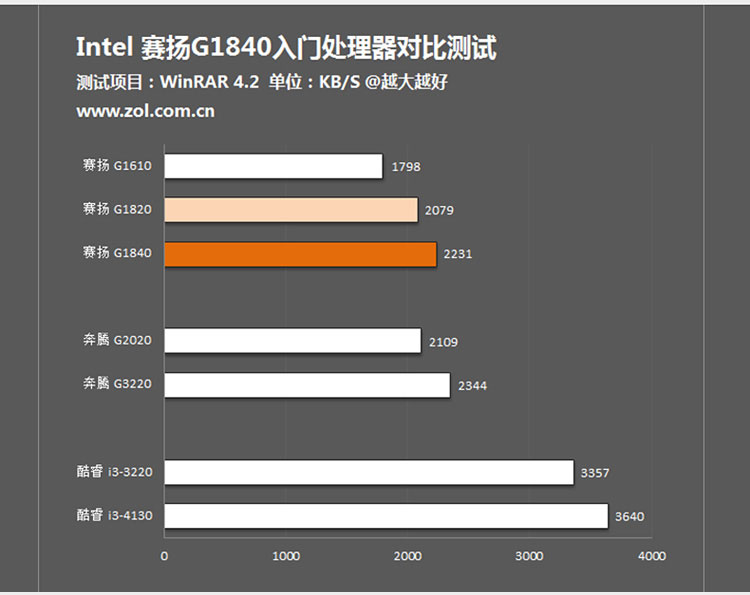Click the chart title about 赛扬G1840
This screenshot has width=750, height=595.
pos(286,48)
